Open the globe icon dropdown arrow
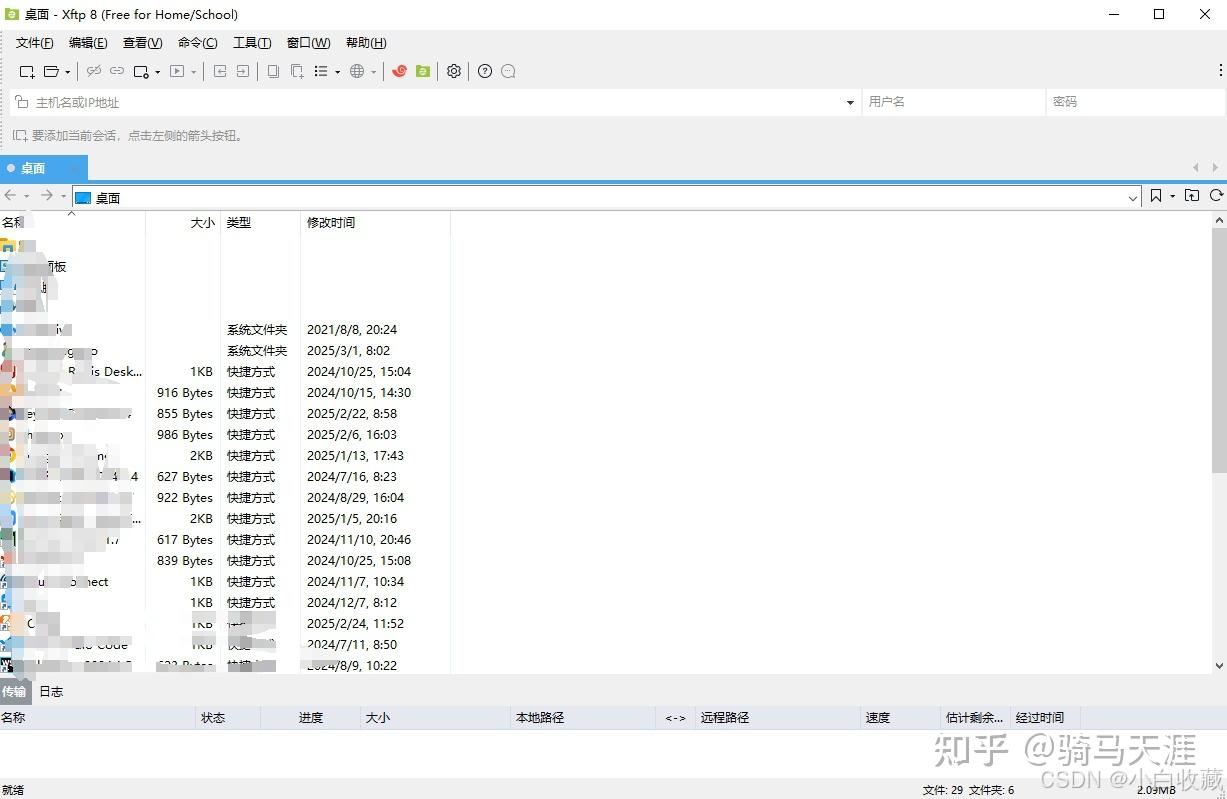The height and width of the screenshot is (799, 1227). coord(373,71)
